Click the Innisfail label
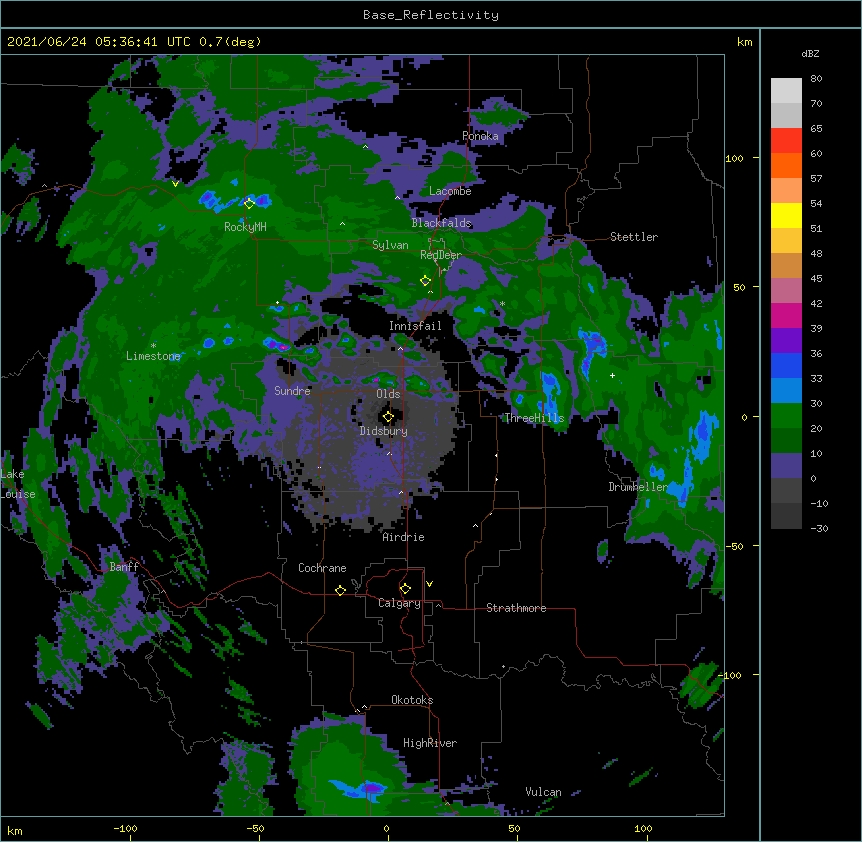This screenshot has width=862, height=842. click(x=415, y=326)
